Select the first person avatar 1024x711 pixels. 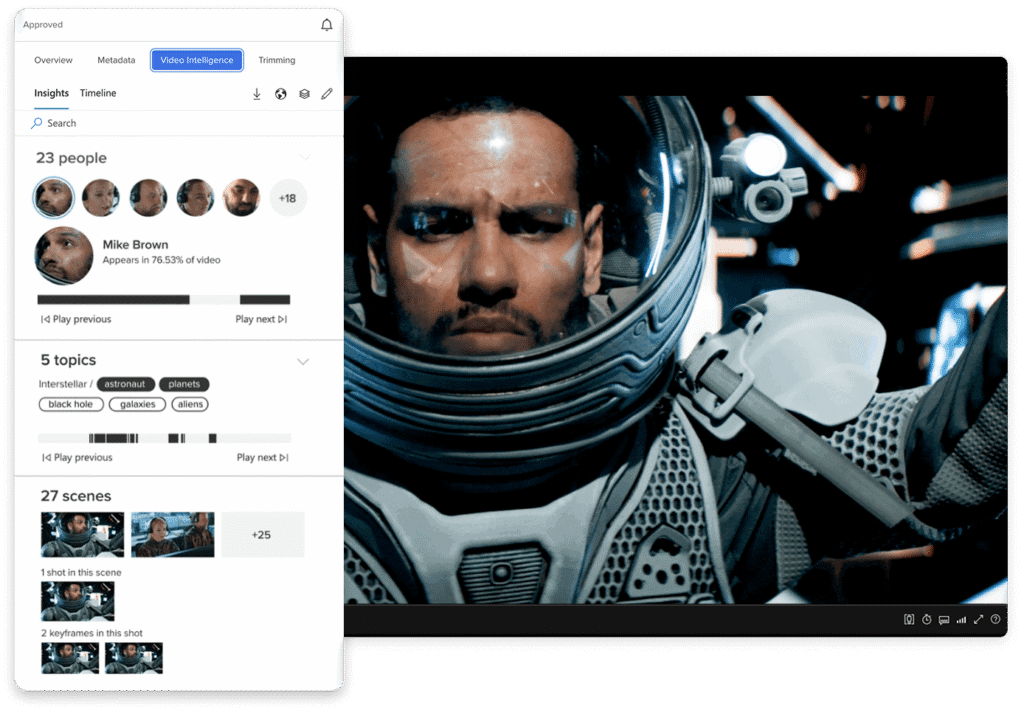[54, 197]
